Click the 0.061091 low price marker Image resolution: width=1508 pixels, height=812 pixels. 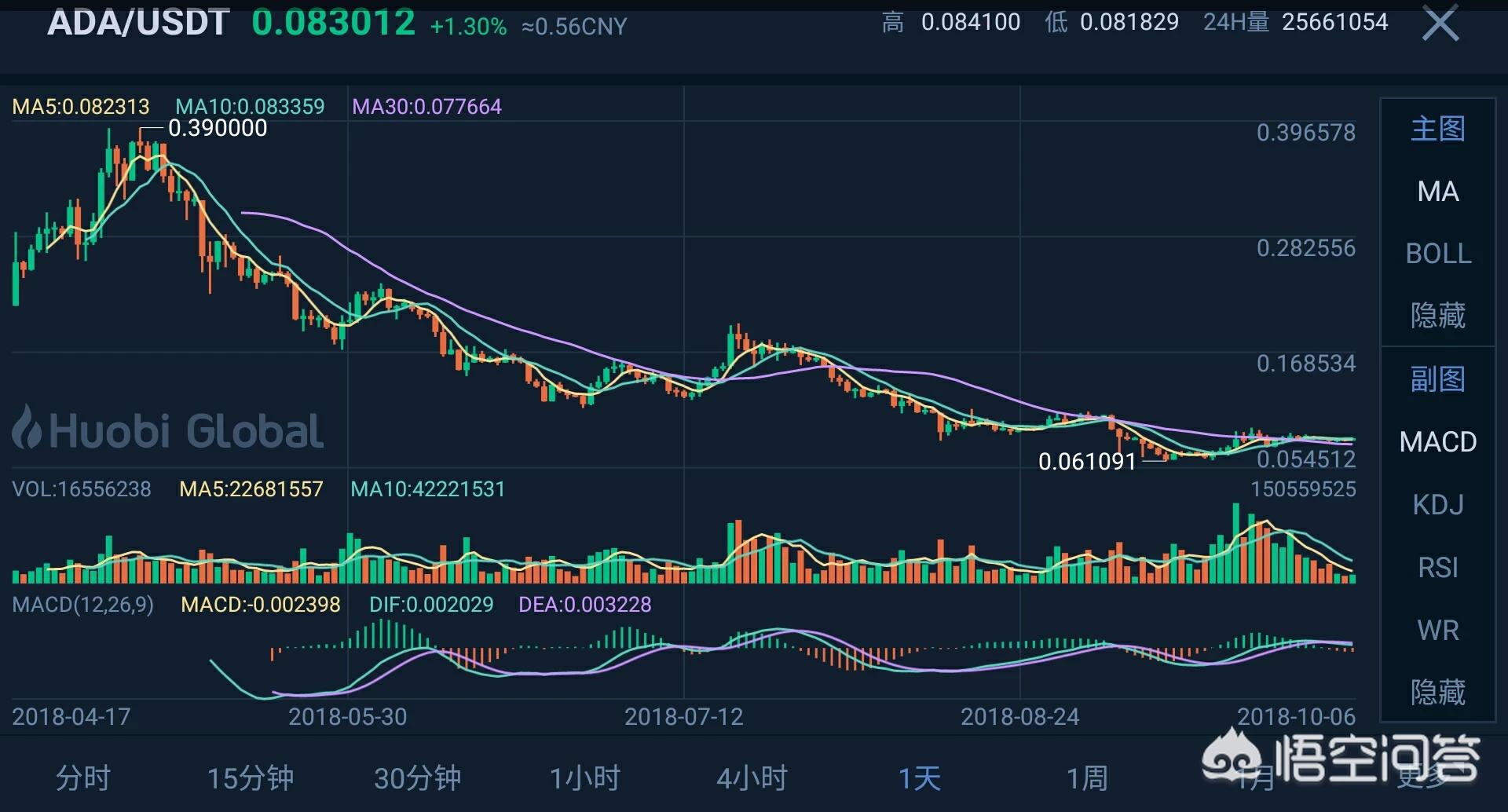(1087, 462)
